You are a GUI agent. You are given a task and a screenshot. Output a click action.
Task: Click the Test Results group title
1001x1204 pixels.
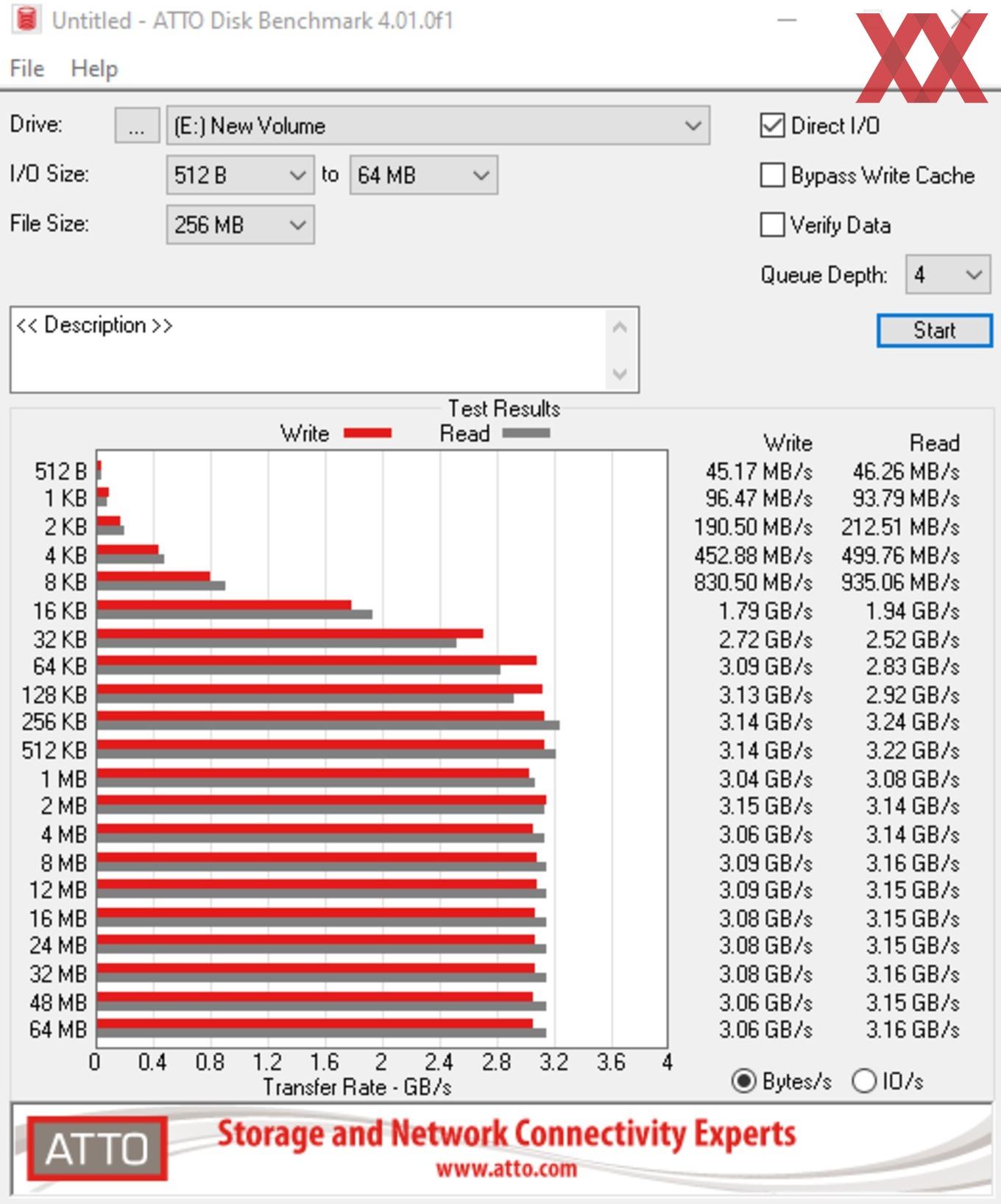click(504, 409)
